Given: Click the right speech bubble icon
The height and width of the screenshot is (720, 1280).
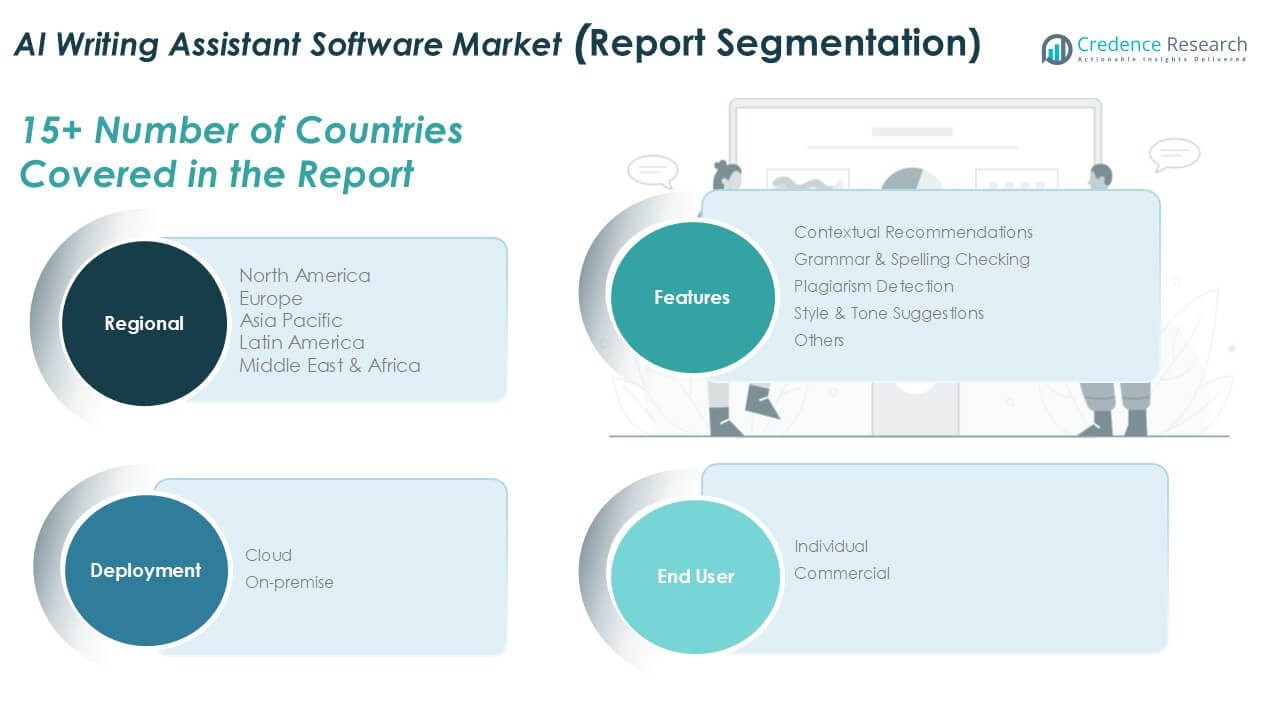Looking at the screenshot, I should click(1174, 155).
